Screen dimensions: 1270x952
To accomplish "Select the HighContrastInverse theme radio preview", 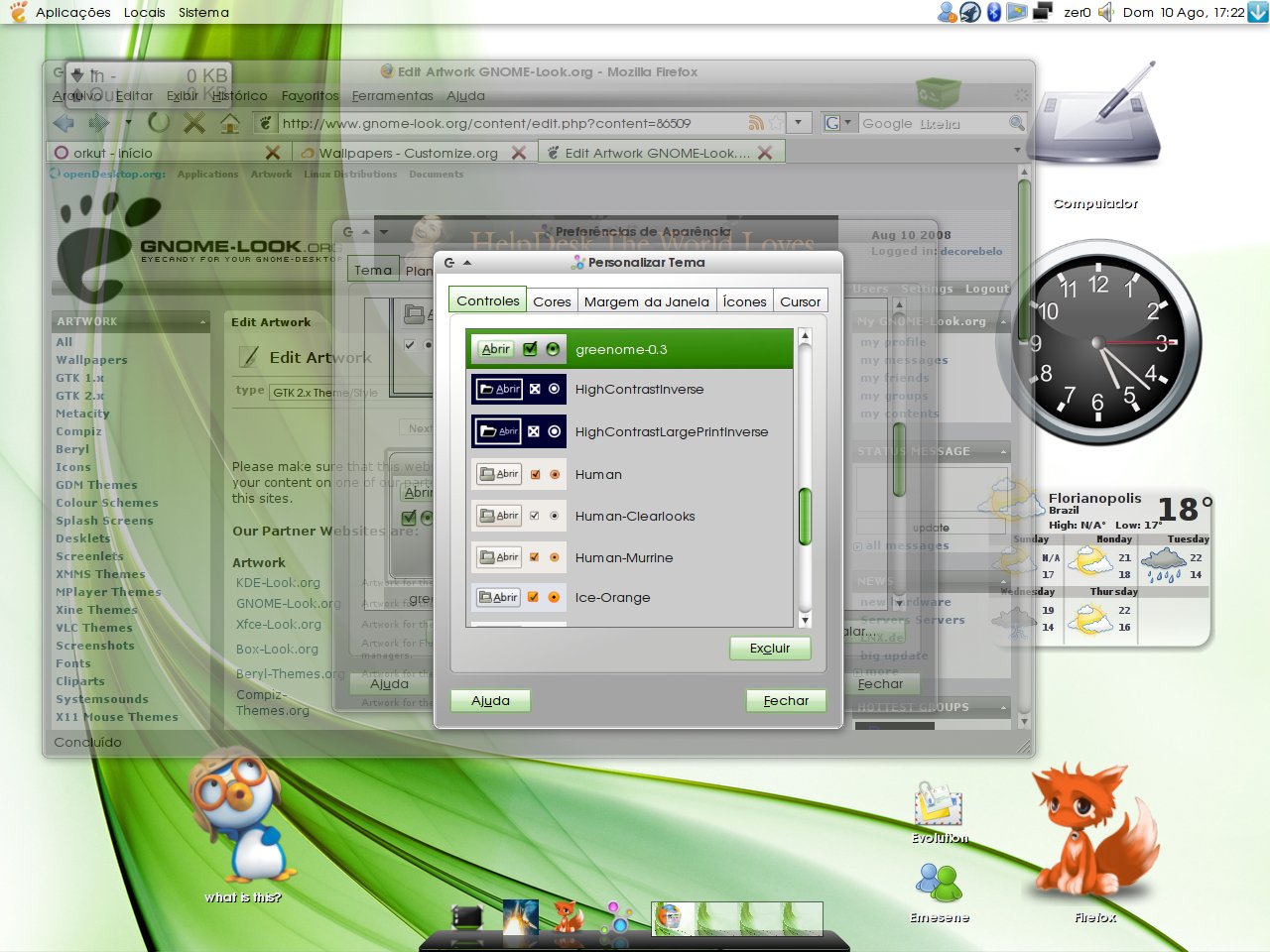I will coord(554,389).
